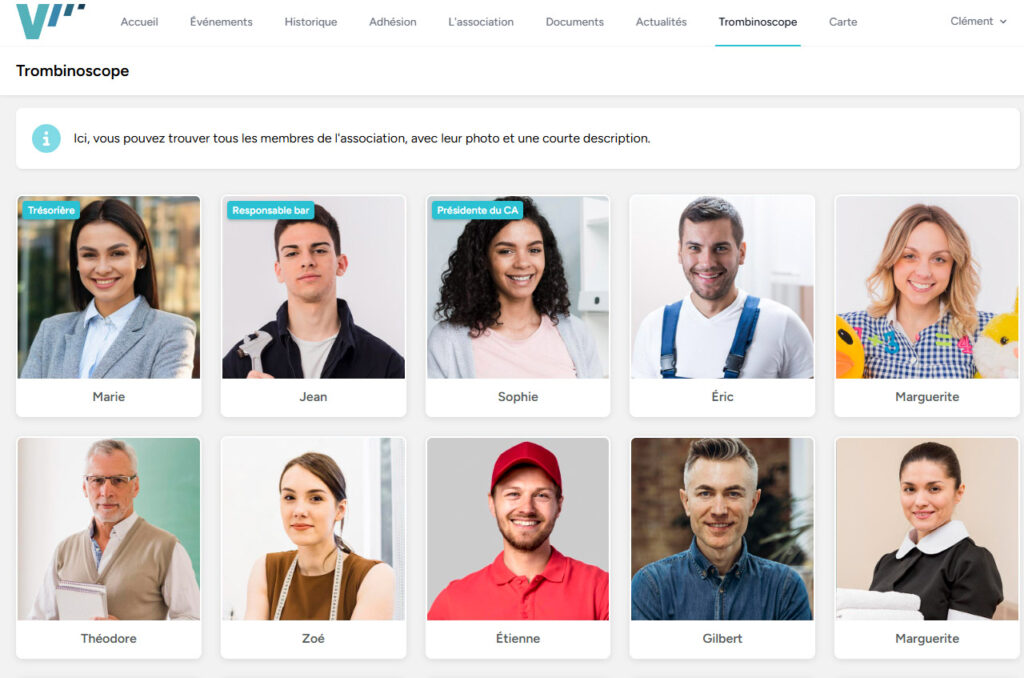Open the L'association menu
1024x678 pixels.
[481, 22]
